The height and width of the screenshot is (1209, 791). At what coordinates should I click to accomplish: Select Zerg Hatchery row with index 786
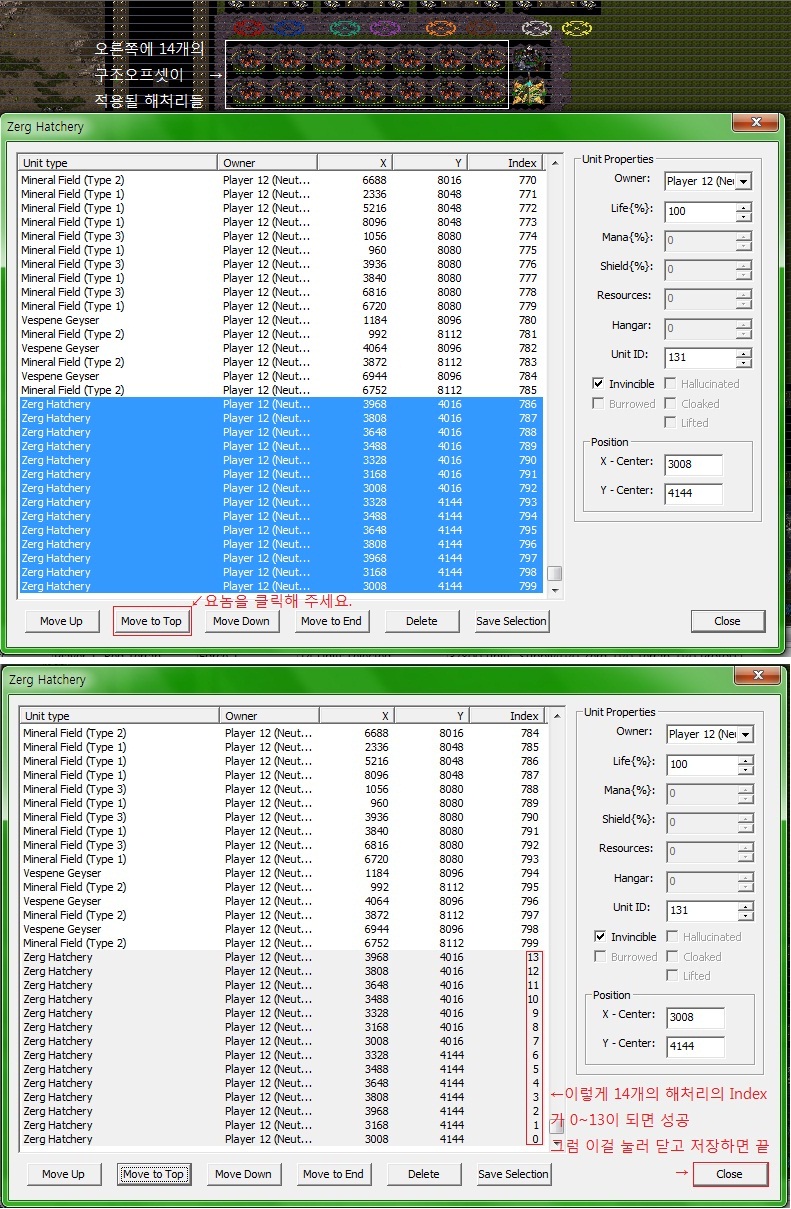point(281,404)
